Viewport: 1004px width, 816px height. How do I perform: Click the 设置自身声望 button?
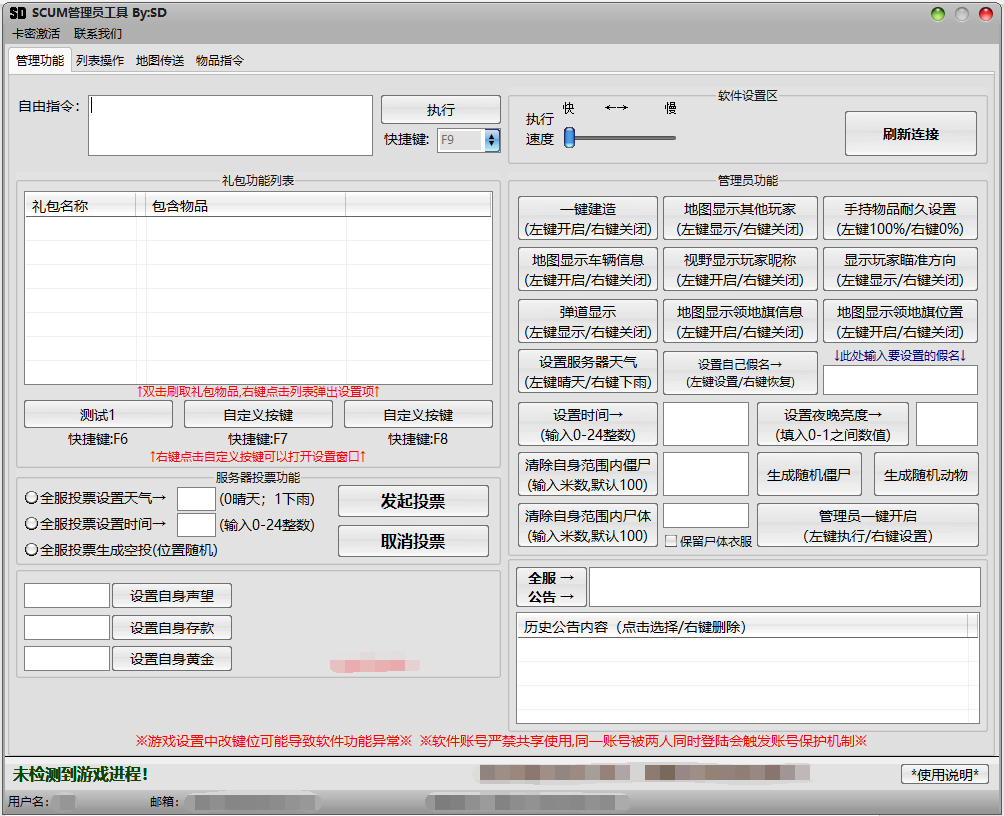pyautogui.click(x=172, y=596)
